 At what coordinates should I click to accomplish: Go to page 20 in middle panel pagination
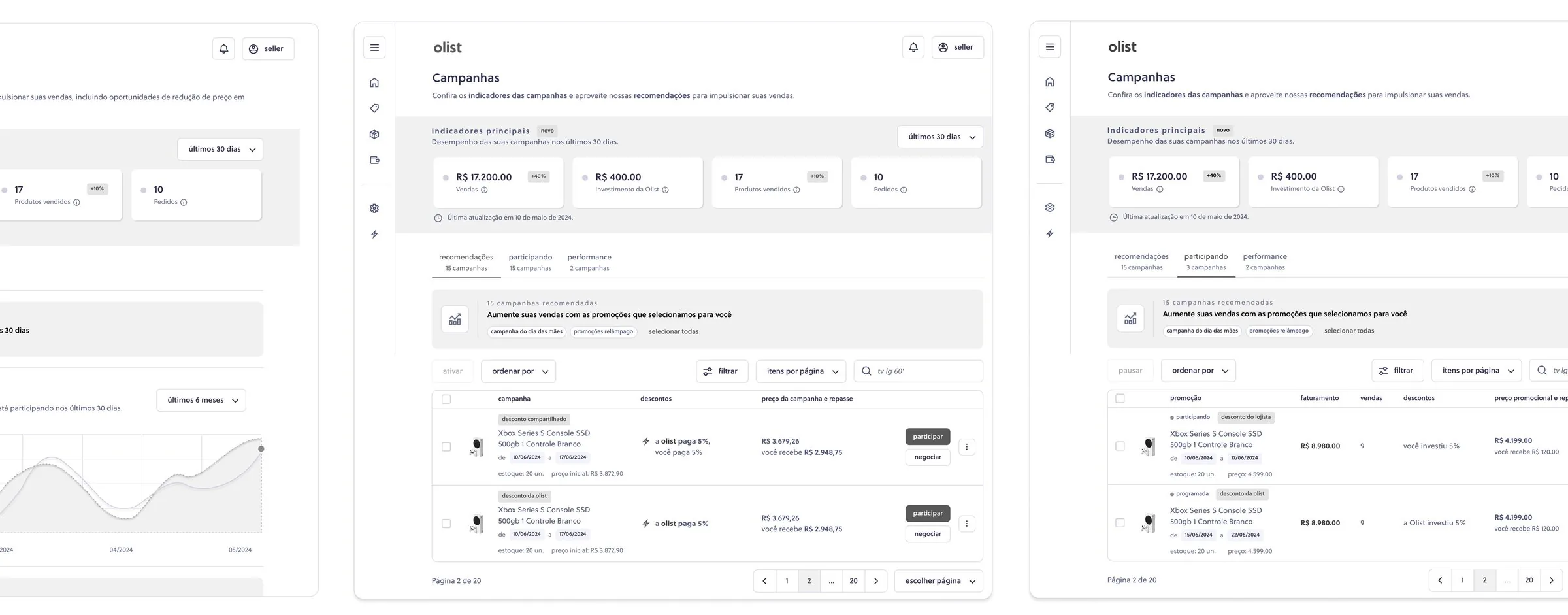853,581
